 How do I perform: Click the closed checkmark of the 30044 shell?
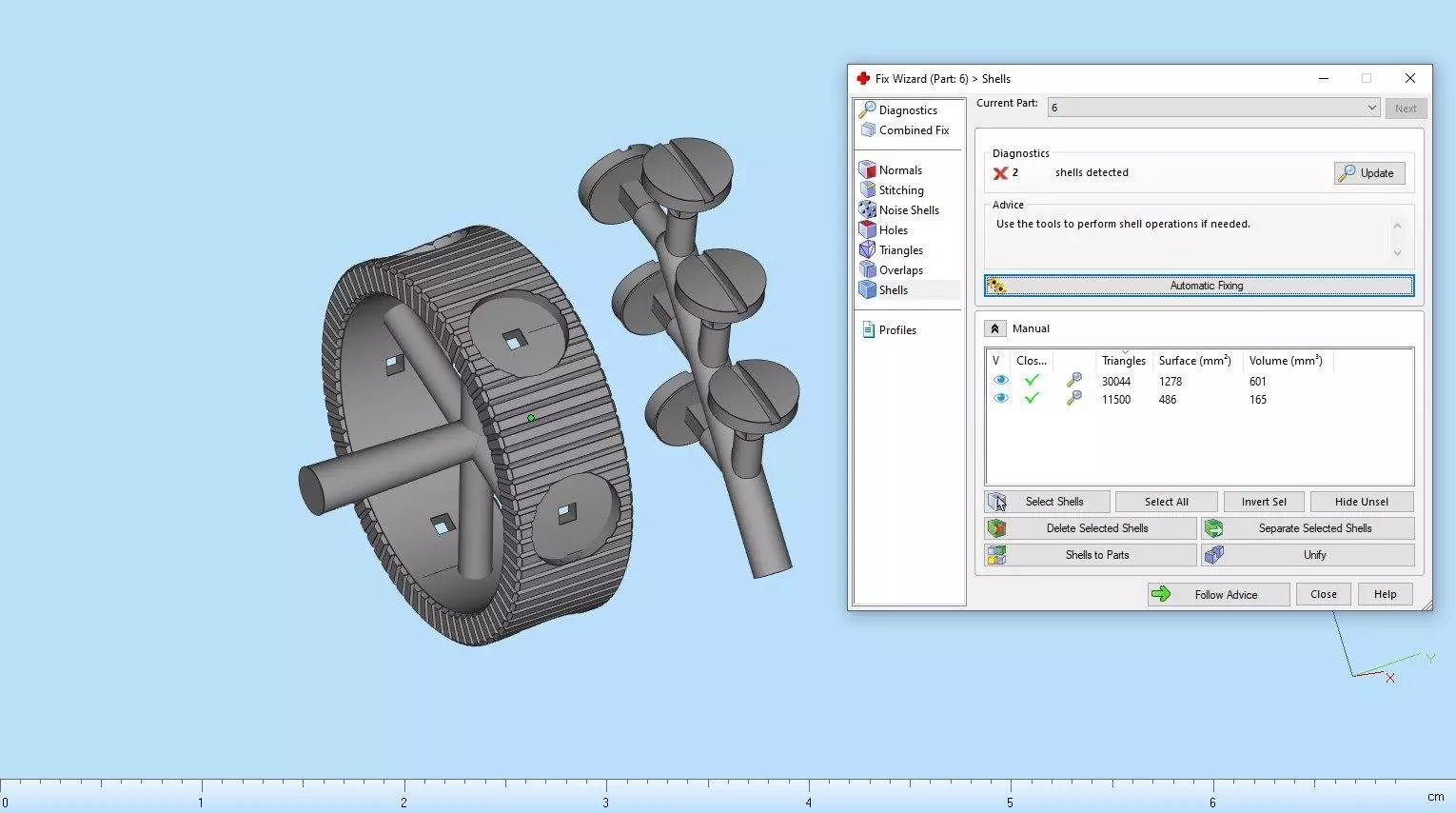click(x=1032, y=381)
